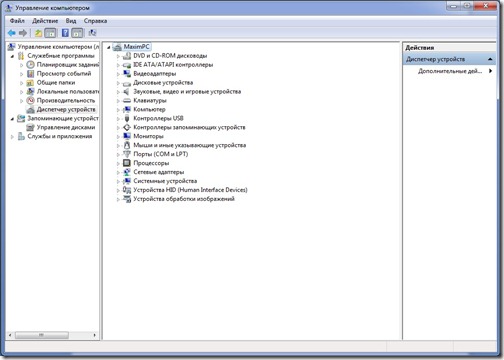
Task: Click the blue Help question-mark toolbar icon
Action: click(65, 33)
